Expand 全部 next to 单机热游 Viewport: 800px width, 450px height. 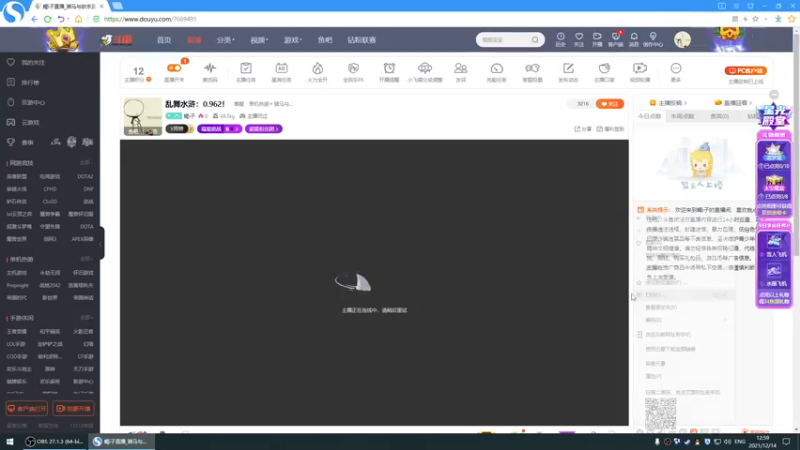tap(86, 259)
